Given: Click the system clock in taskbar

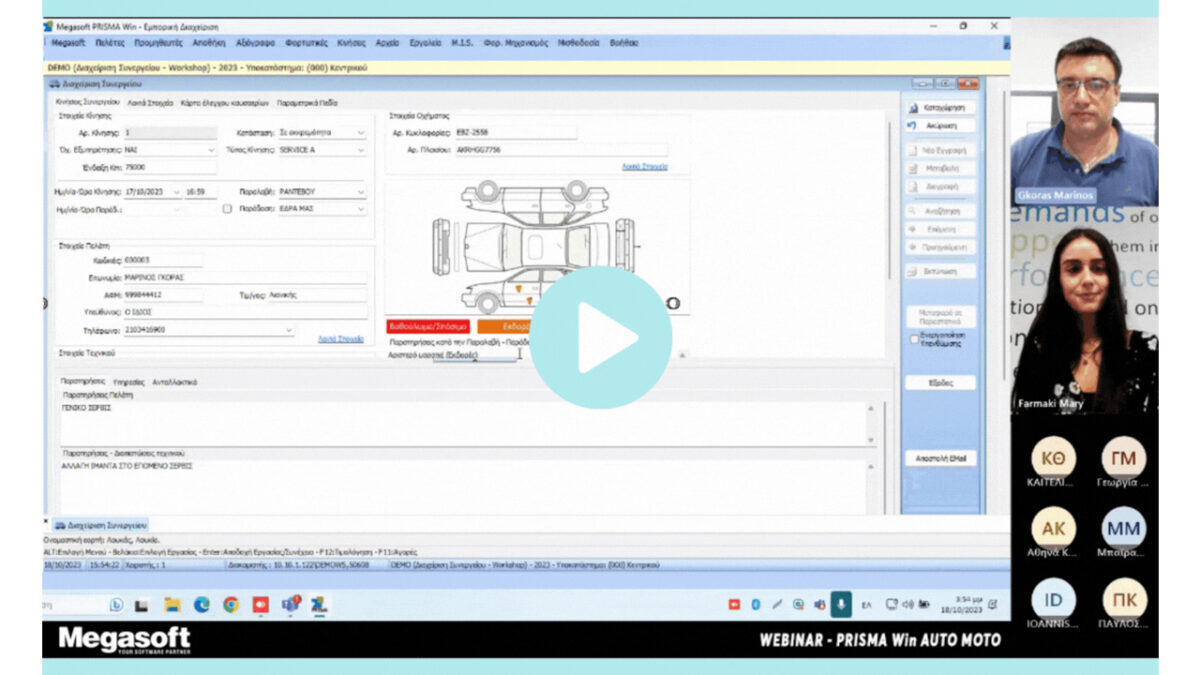Looking at the screenshot, I should pyautogui.click(x=961, y=604).
